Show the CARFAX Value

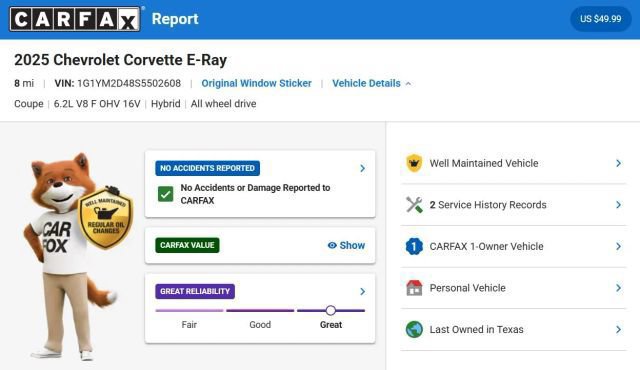click(346, 245)
